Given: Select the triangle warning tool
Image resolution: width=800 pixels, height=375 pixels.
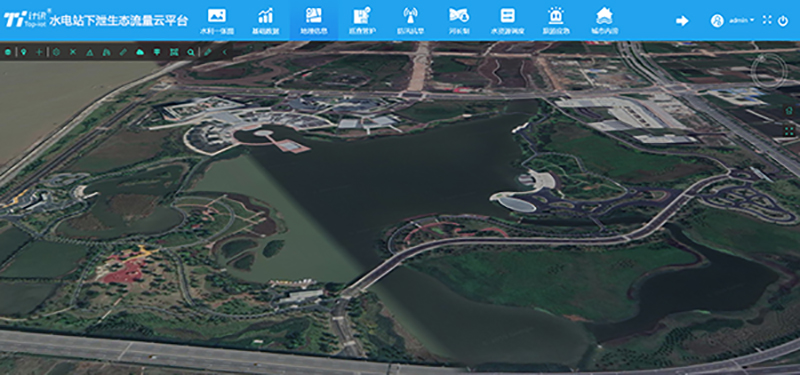Looking at the screenshot, I should [x=90, y=52].
